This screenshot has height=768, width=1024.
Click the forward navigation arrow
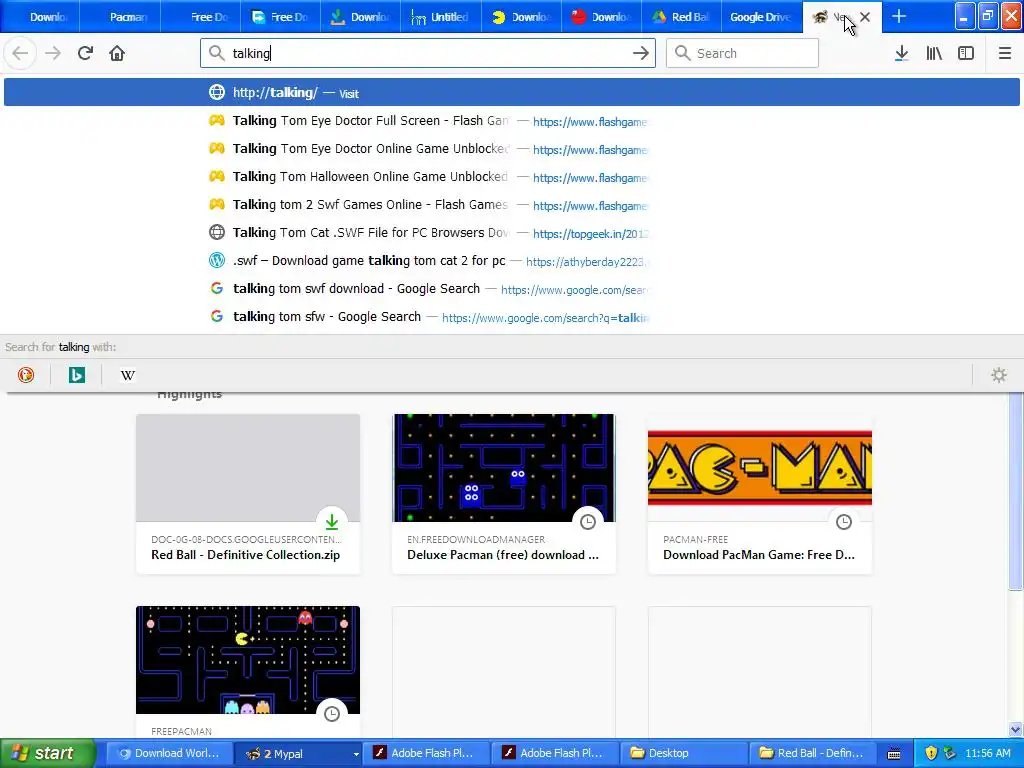click(53, 54)
